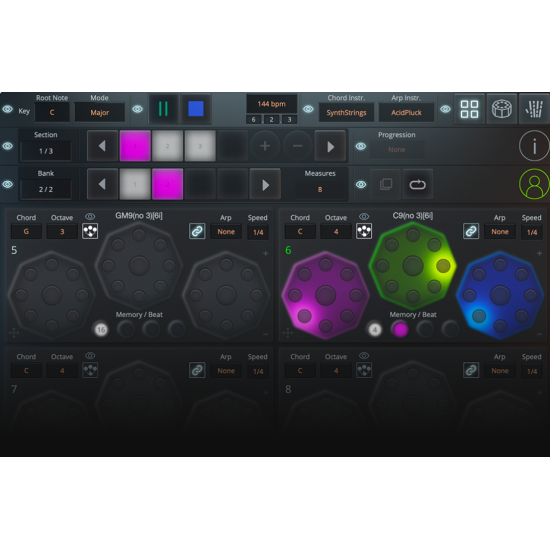The height and width of the screenshot is (550, 550).
Task: Open pad 6 Octave 4 selector
Action: point(336,232)
